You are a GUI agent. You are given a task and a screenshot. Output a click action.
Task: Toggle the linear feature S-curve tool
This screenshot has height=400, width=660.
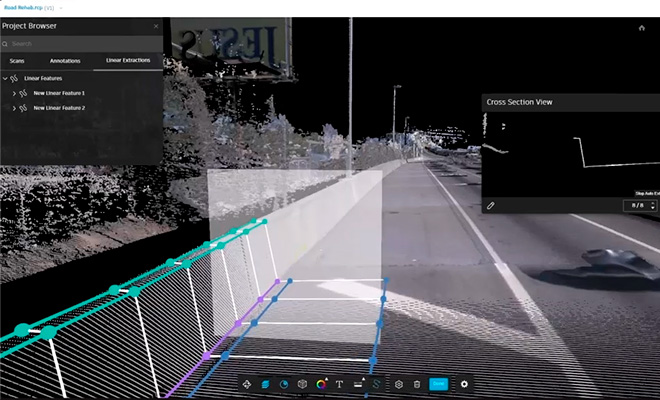377,384
